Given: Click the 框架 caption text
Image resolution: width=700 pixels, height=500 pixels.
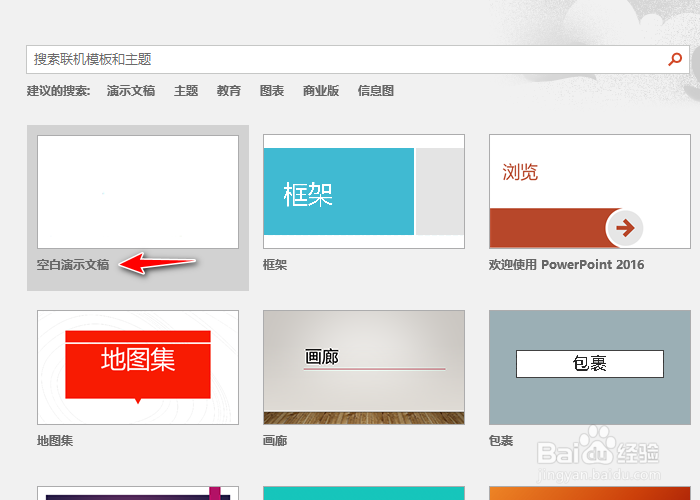Looking at the screenshot, I should point(275,265).
